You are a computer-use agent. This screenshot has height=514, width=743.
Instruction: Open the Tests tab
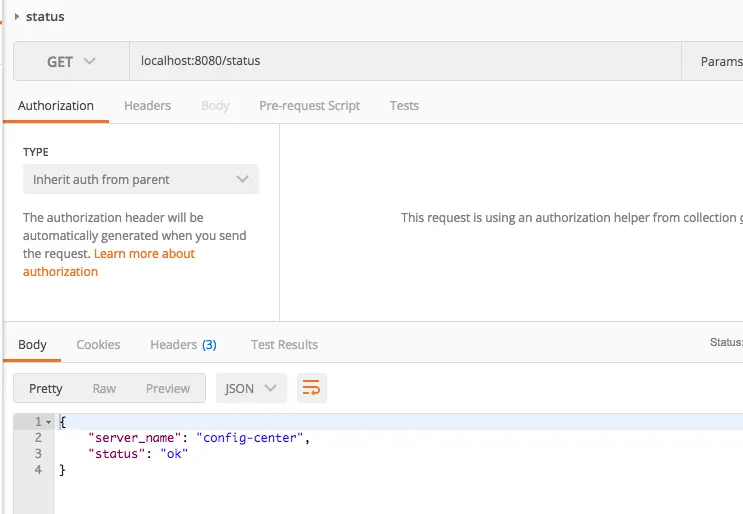pos(404,105)
